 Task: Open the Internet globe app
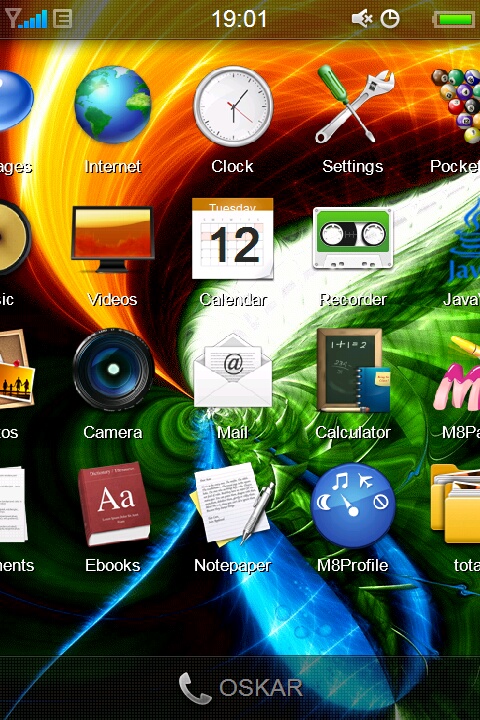click(x=113, y=105)
